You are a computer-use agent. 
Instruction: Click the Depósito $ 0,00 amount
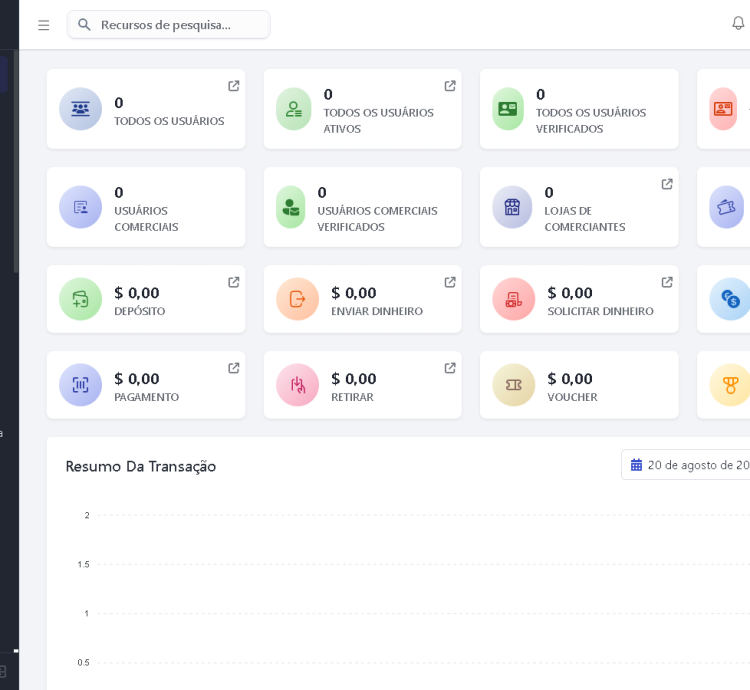click(137, 293)
